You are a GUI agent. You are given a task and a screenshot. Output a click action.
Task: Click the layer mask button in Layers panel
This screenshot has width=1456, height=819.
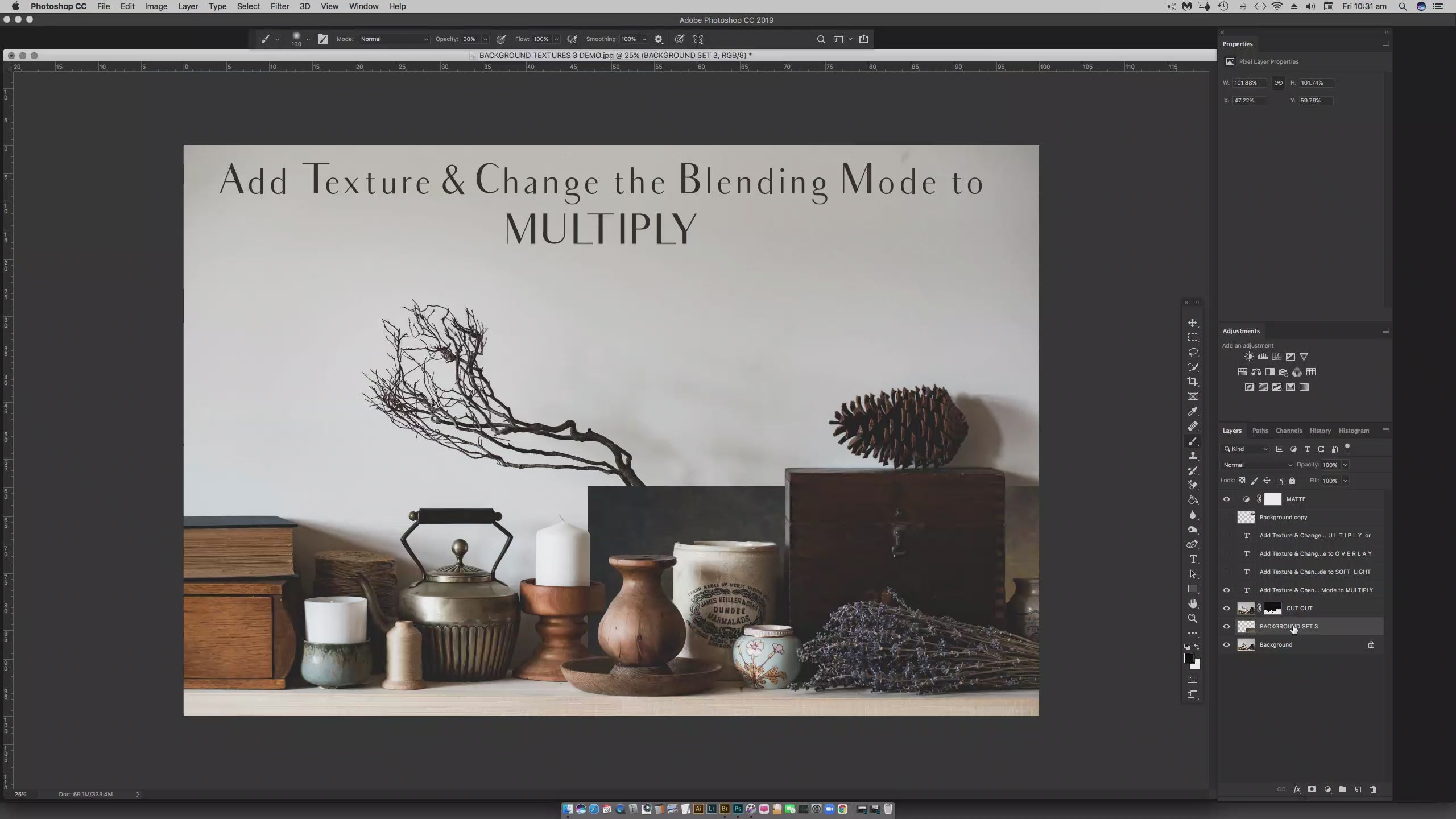1312,789
